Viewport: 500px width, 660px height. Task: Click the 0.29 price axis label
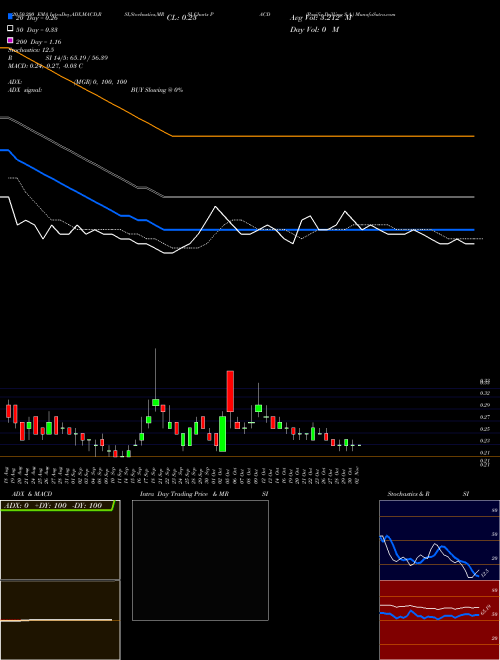pyautogui.click(x=485, y=405)
